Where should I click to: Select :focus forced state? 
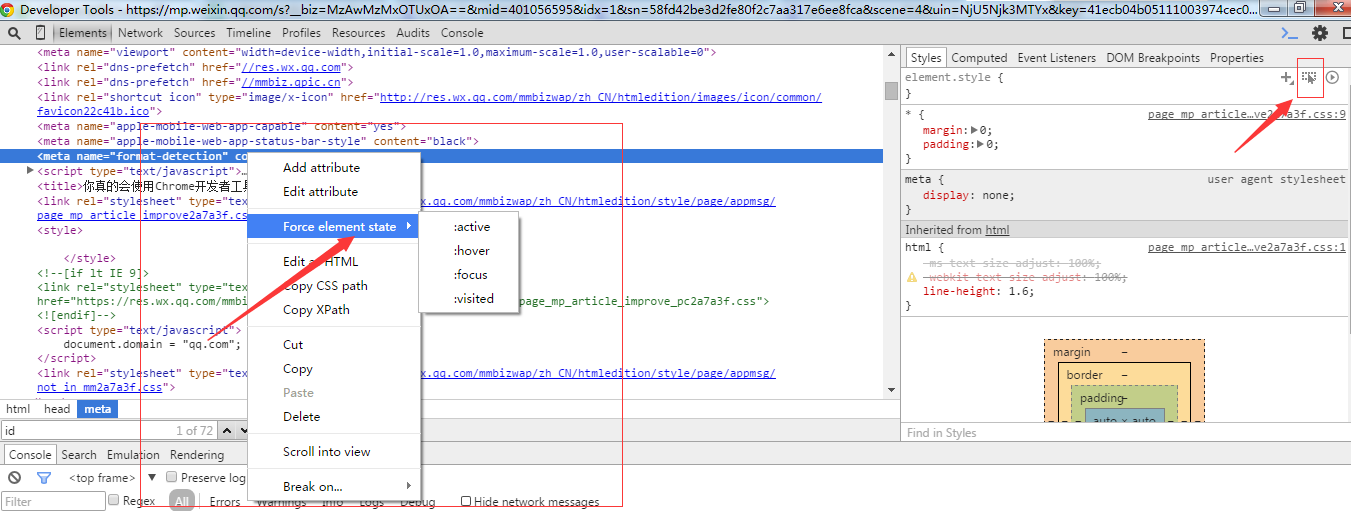pyautogui.click(x=469, y=275)
